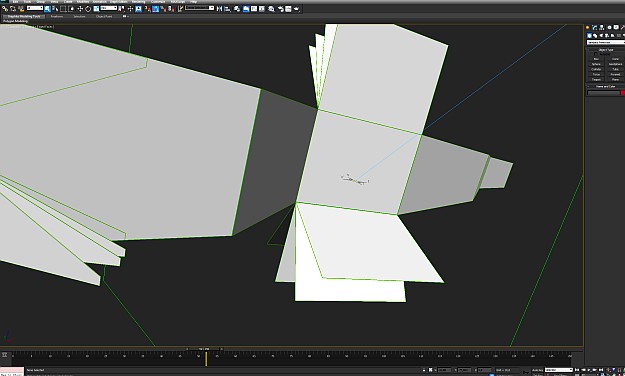Open the Schematic View icon
The height and width of the screenshot is (376, 625).
(x=262, y=9)
